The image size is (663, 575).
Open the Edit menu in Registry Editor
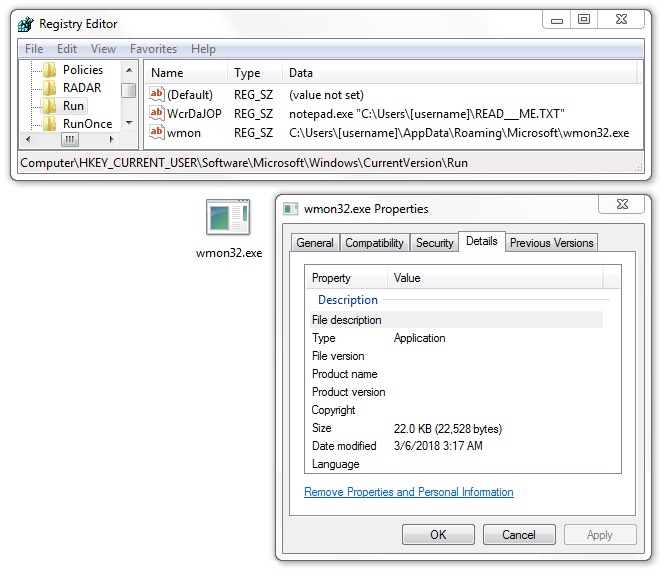click(67, 49)
